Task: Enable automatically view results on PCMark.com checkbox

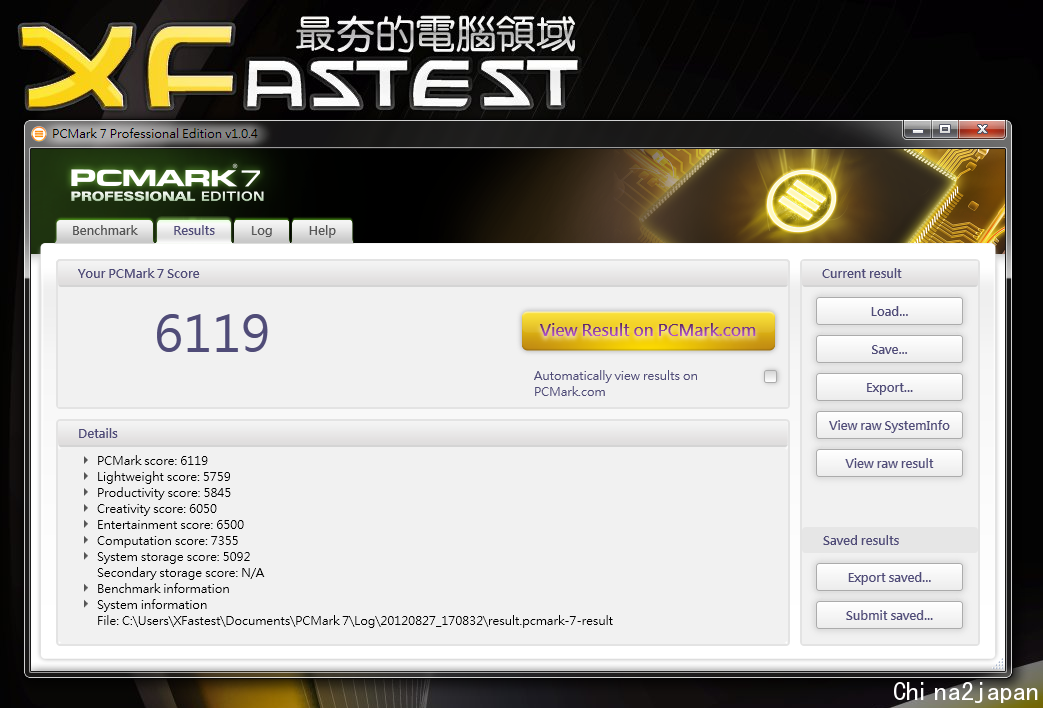Action: [770, 377]
